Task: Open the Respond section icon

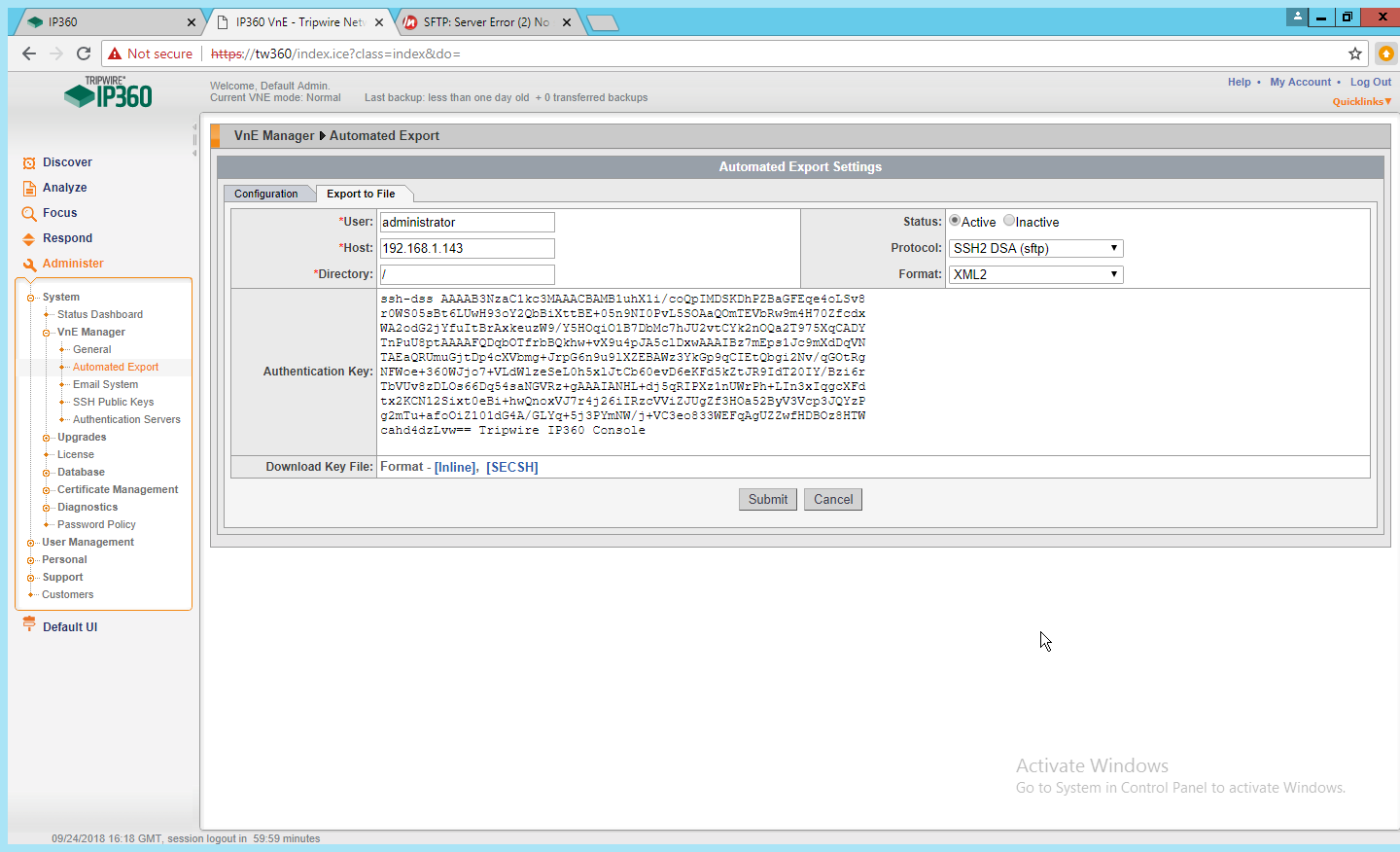Action: point(29,239)
